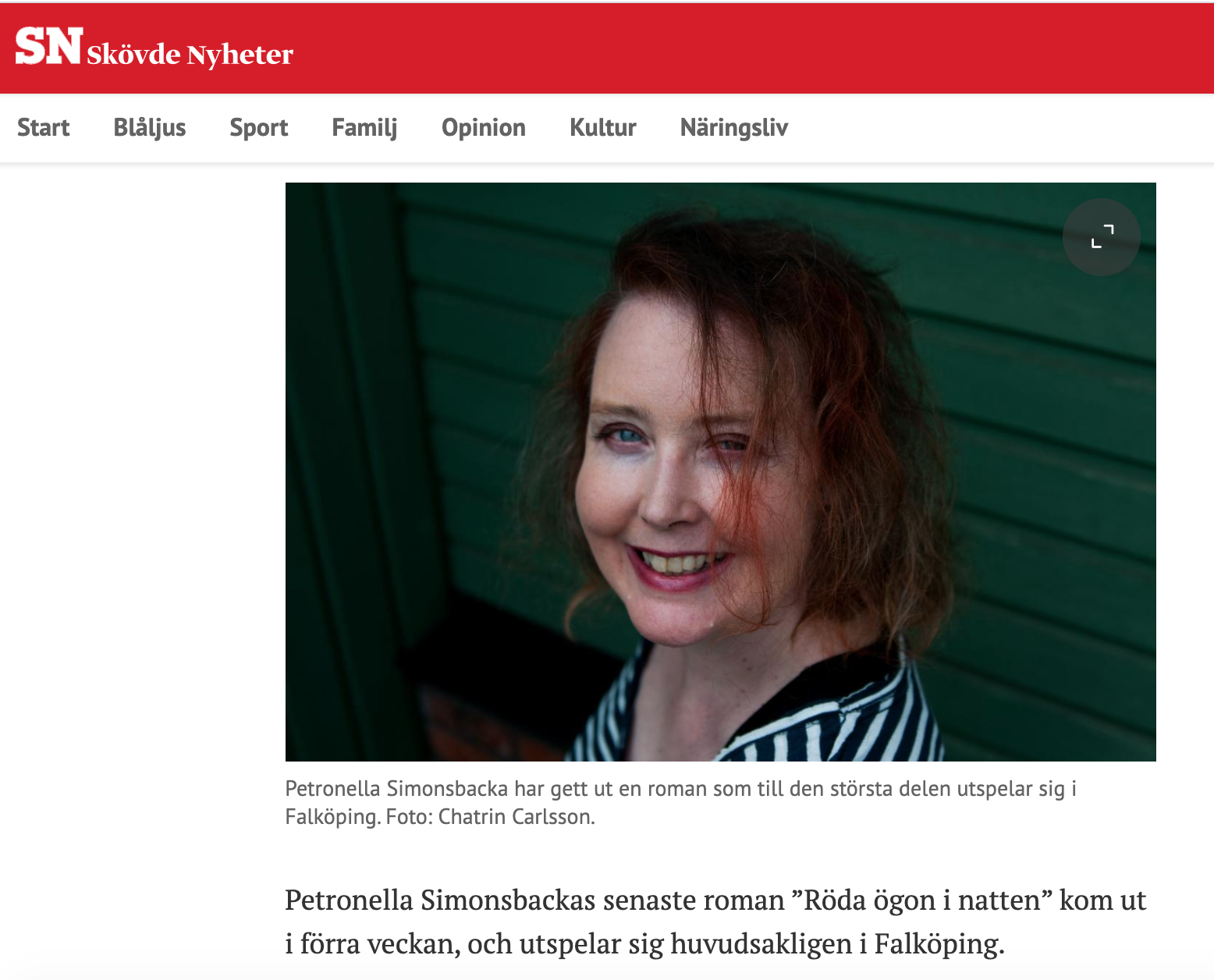Expand the article photo to fullscreen
The height and width of the screenshot is (980, 1214).
click(x=1102, y=236)
